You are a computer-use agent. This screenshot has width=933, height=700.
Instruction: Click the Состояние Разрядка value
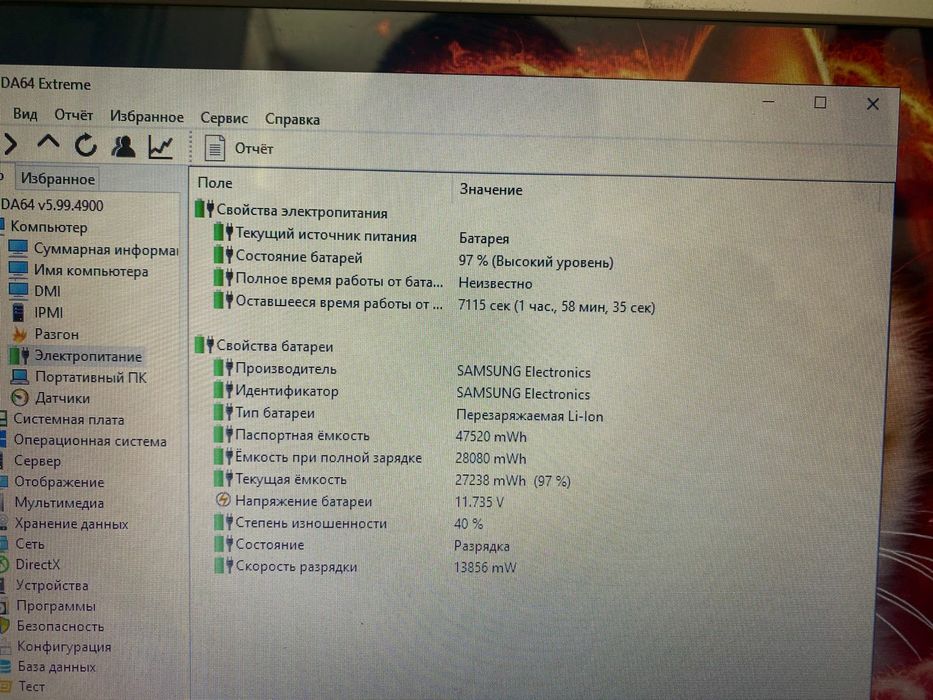click(x=481, y=546)
